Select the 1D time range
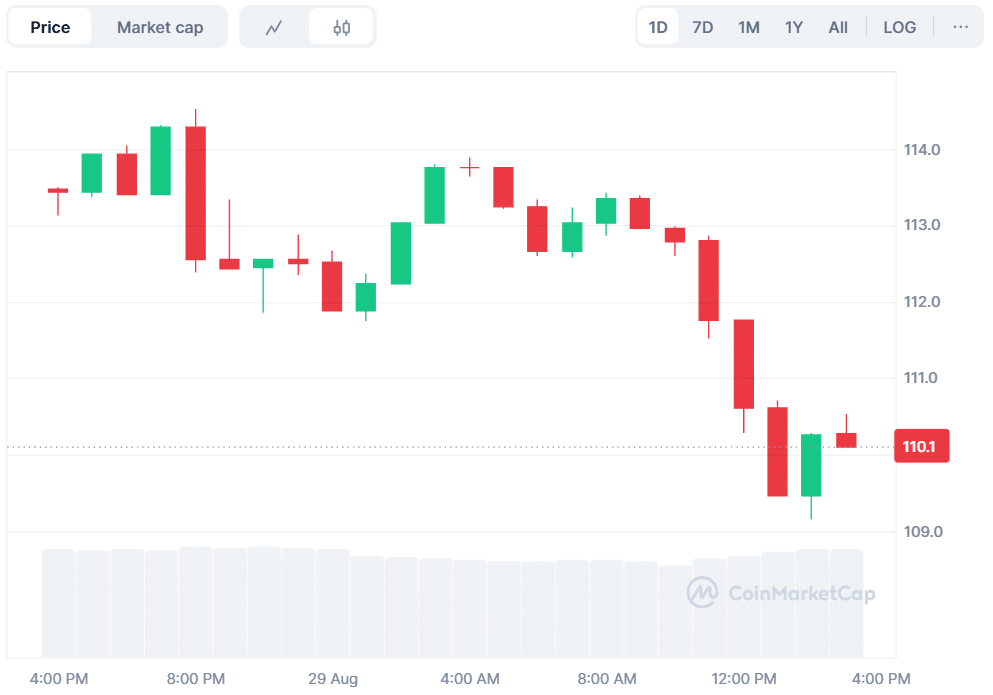This screenshot has width=993, height=695. pyautogui.click(x=658, y=27)
